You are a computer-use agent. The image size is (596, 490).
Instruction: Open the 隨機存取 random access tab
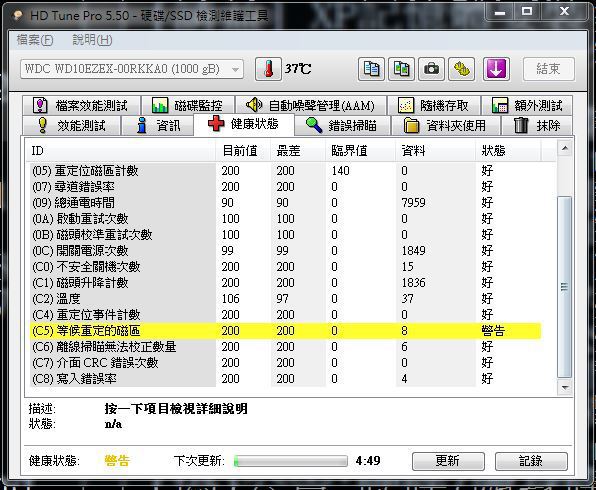point(434,105)
